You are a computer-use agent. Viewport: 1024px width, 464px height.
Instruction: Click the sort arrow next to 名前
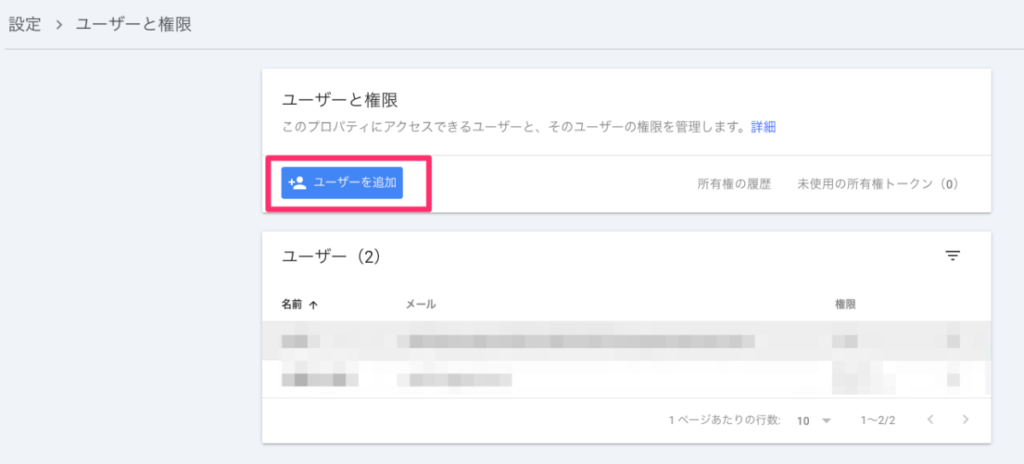[314, 304]
